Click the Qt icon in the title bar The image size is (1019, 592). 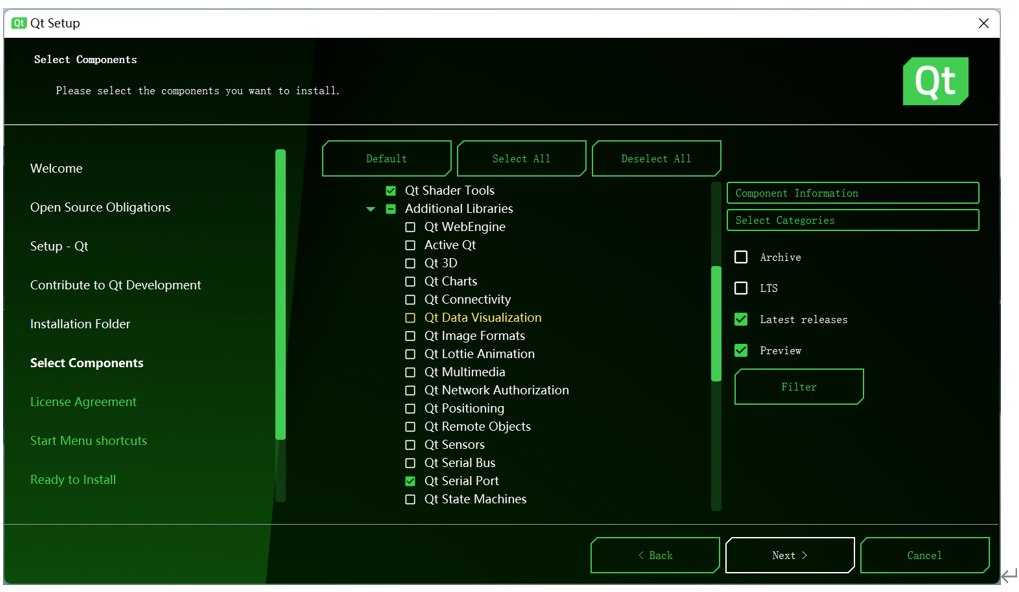19,23
